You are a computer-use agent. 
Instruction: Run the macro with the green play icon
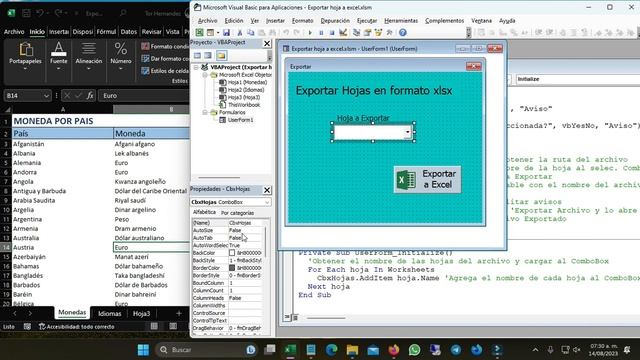pyautogui.click(x=310, y=33)
